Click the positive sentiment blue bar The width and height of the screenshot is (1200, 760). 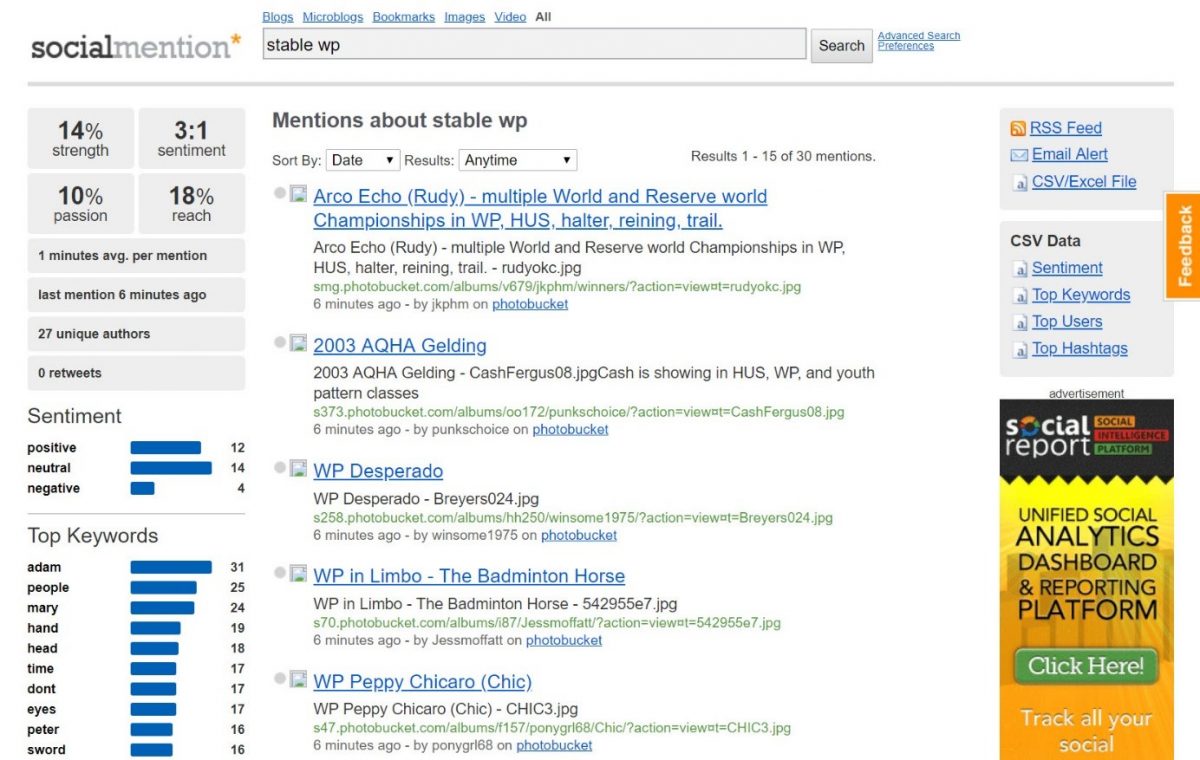tap(165, 448)
